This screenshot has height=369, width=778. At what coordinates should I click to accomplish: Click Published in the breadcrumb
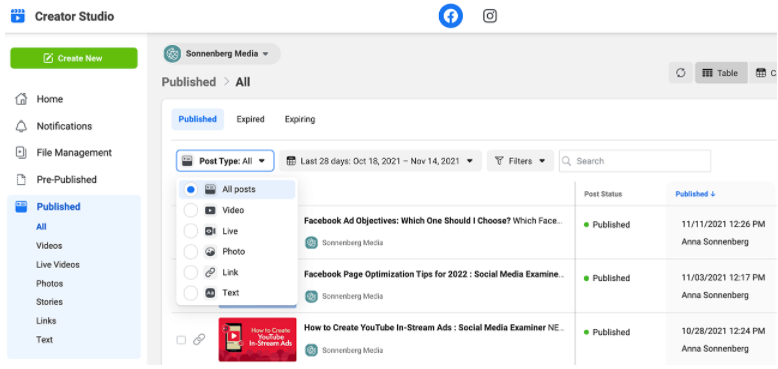pyautogui.click(x=189, y=82)
